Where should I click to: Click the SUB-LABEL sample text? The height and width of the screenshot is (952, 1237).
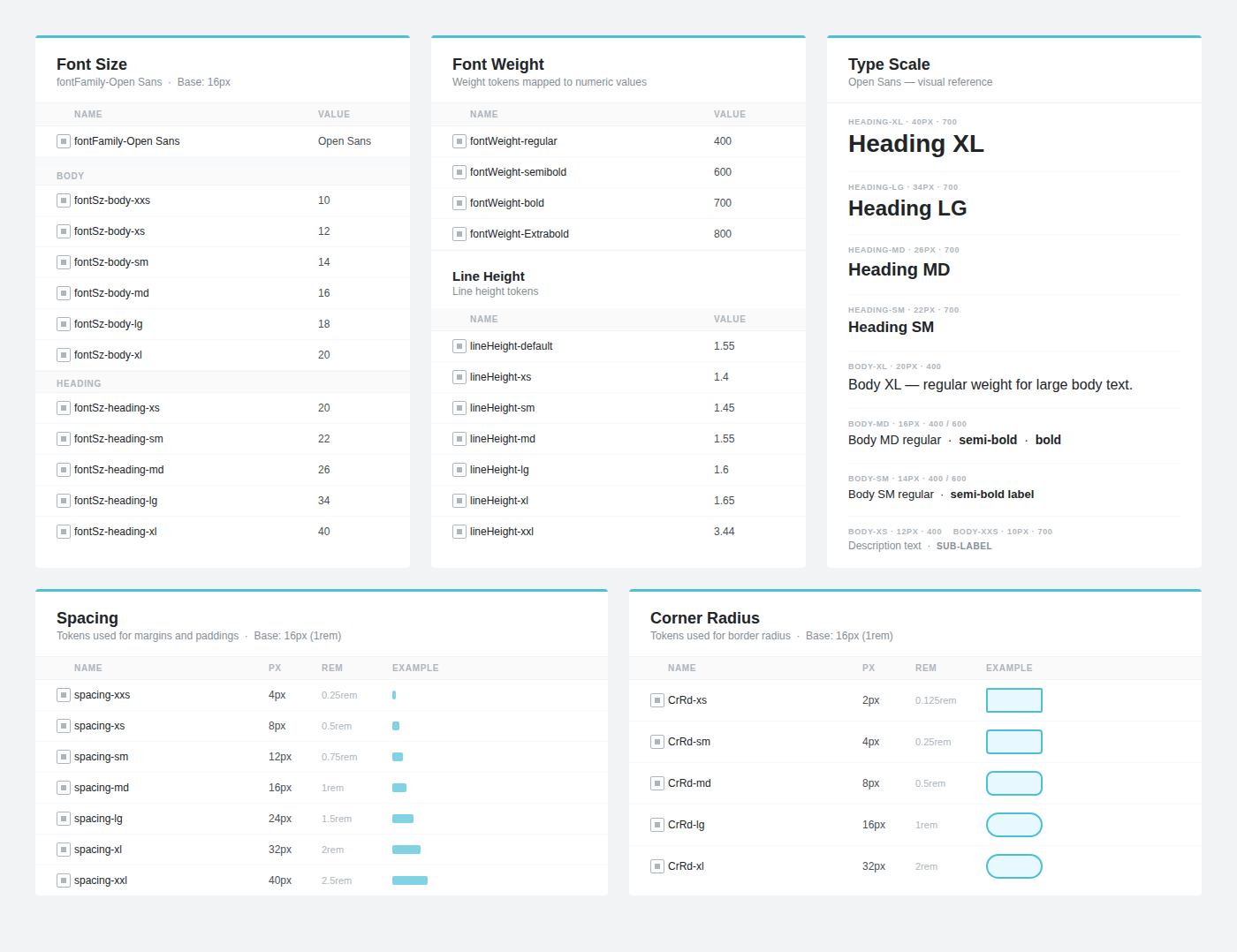[x=964, y=546]
